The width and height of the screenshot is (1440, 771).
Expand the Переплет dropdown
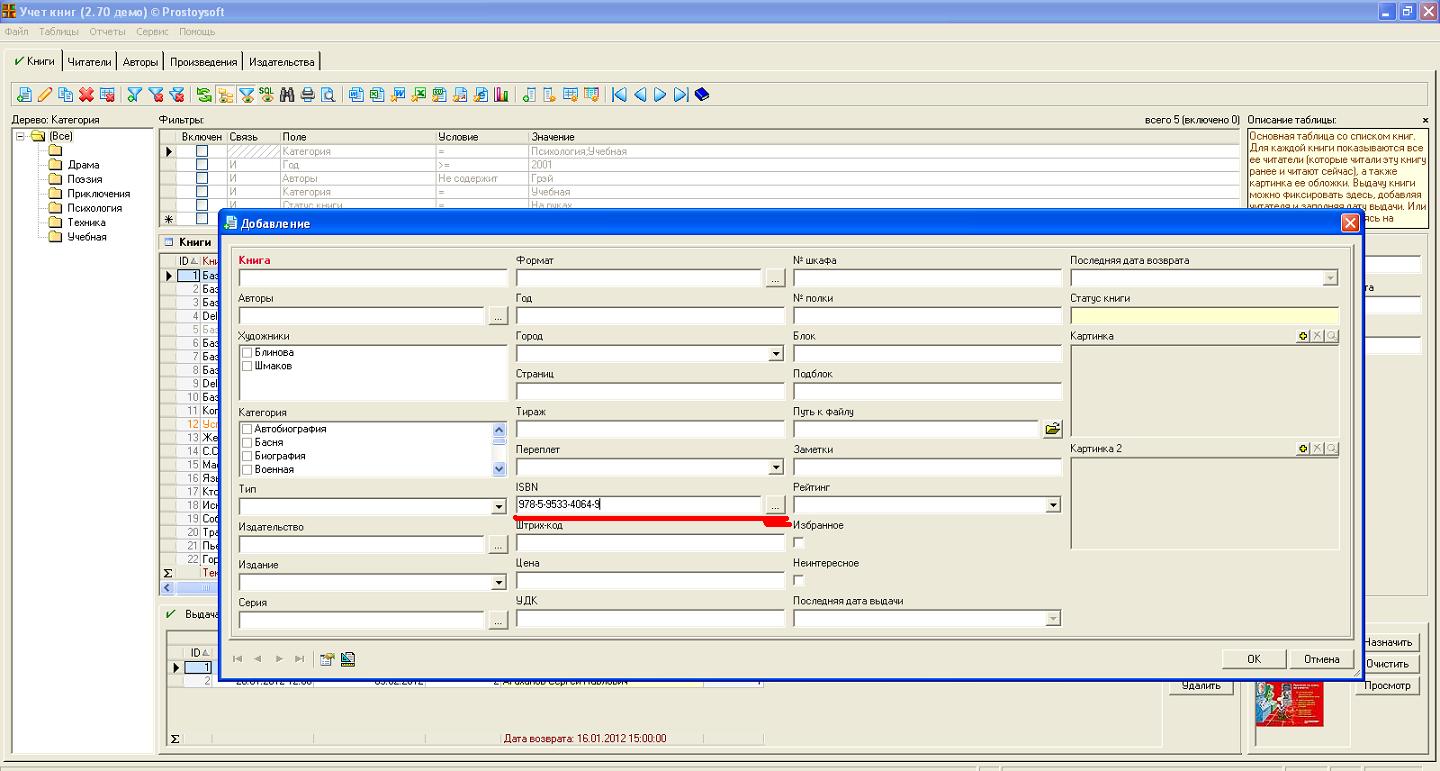pyautogui.click(x=776, y=467)
